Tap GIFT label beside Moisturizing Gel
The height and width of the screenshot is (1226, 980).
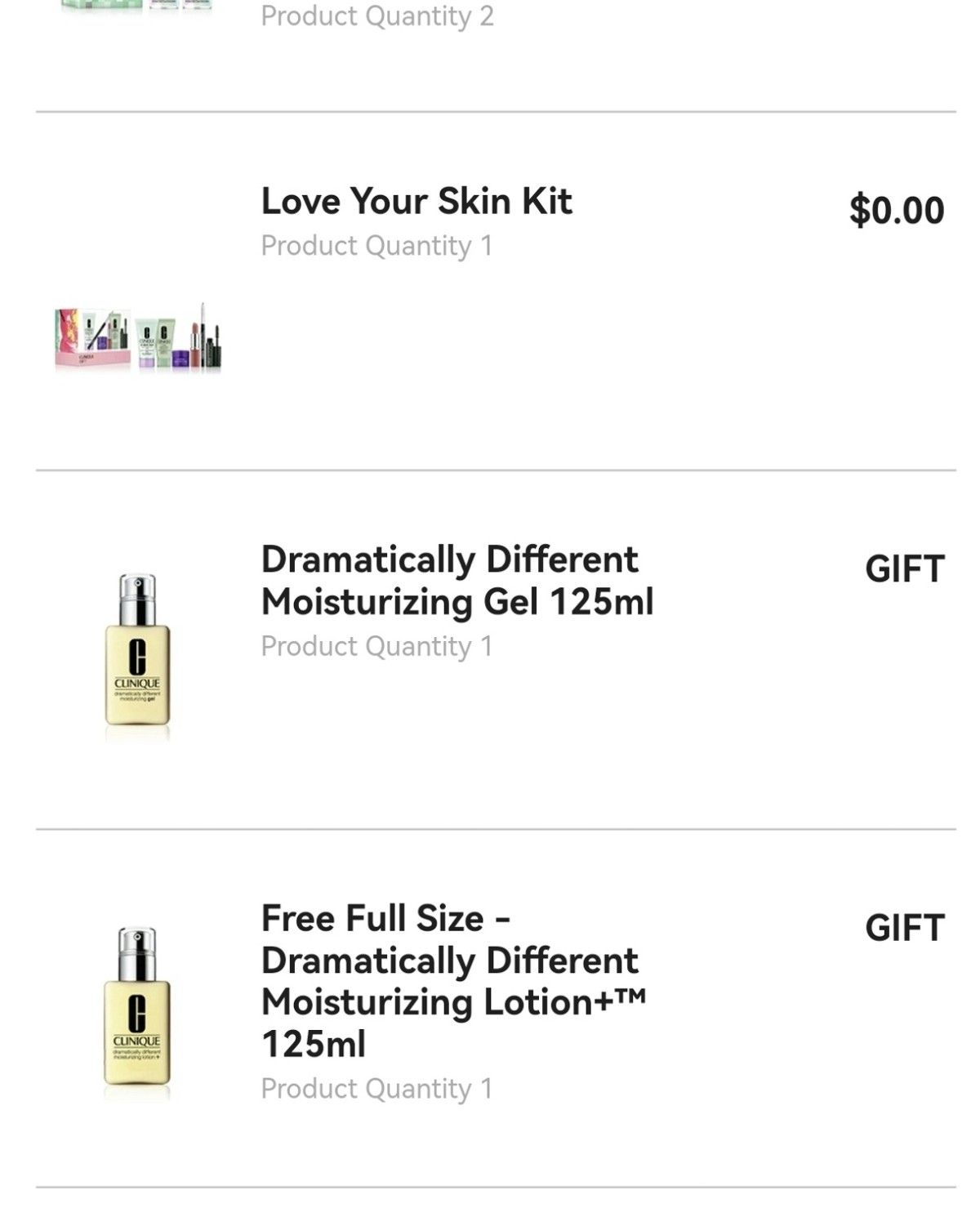[x=904, y=568]
